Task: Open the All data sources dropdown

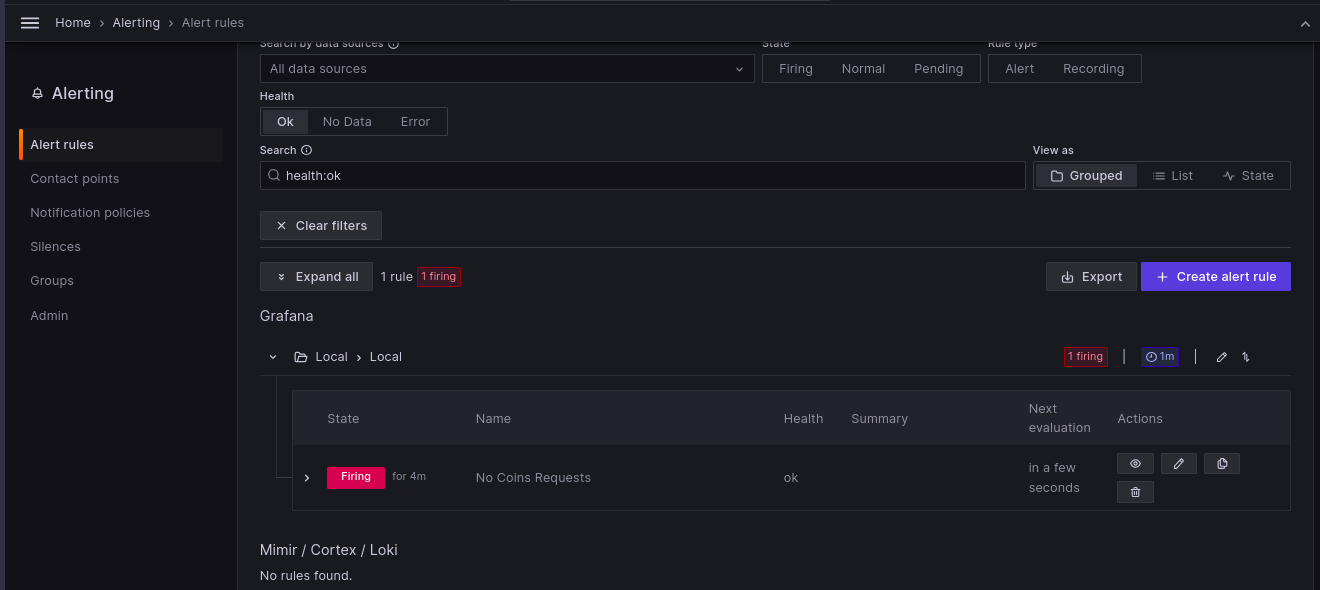Action: click(506, 69)
